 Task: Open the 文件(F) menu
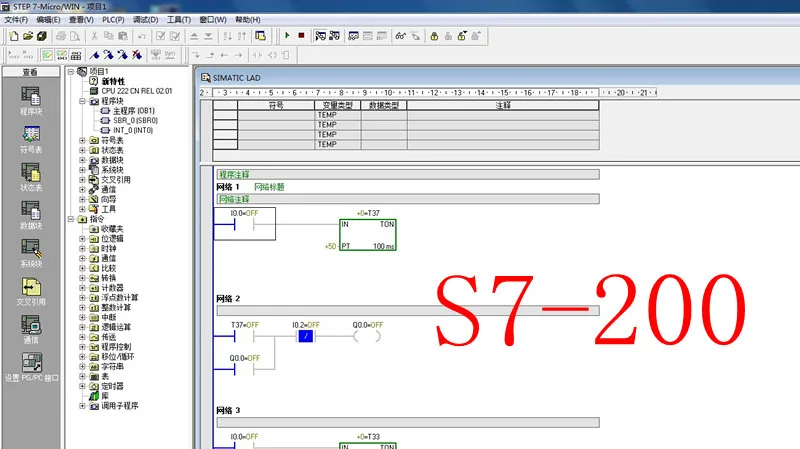16,19
